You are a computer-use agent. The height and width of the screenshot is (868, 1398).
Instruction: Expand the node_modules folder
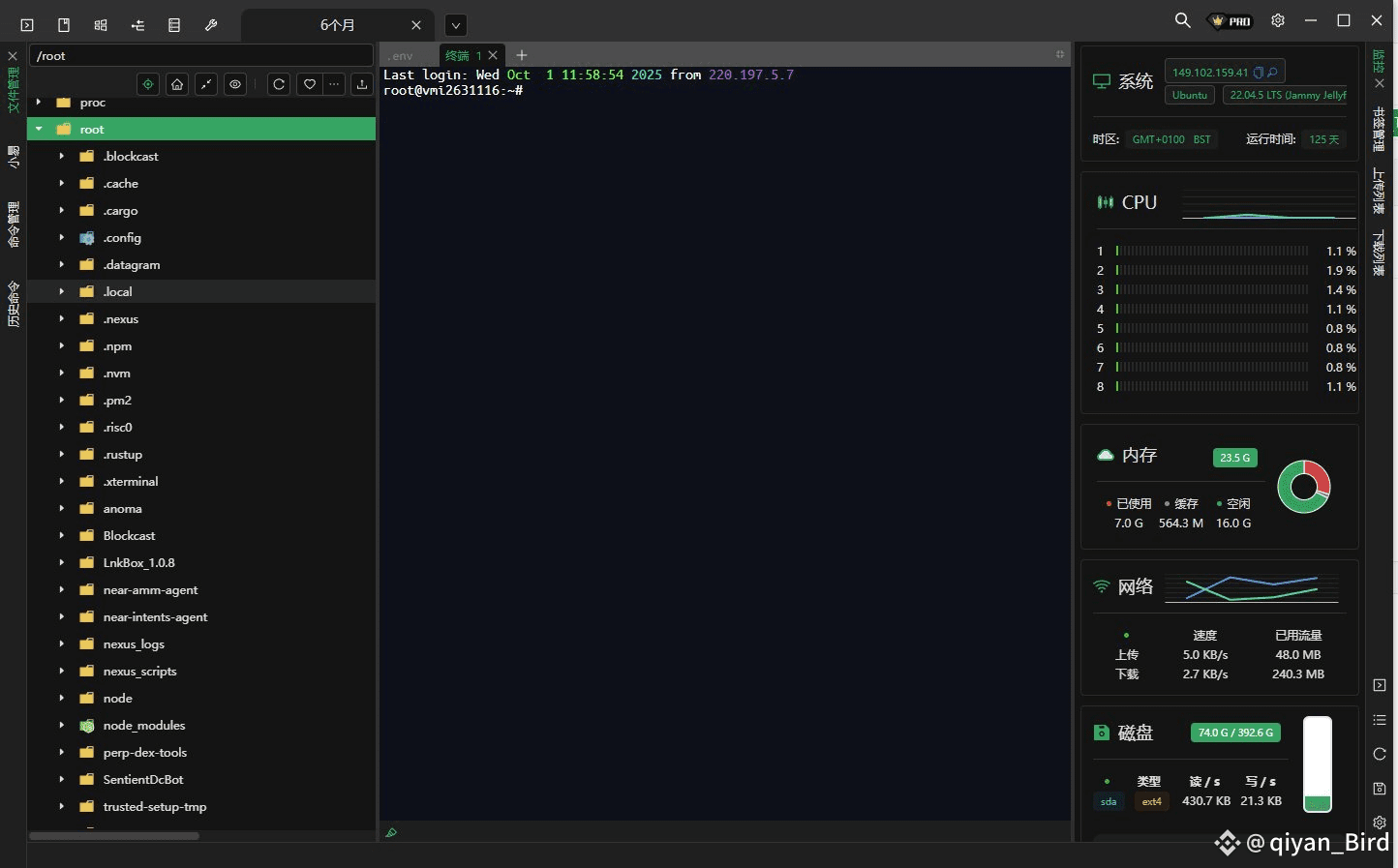[61, 726]
